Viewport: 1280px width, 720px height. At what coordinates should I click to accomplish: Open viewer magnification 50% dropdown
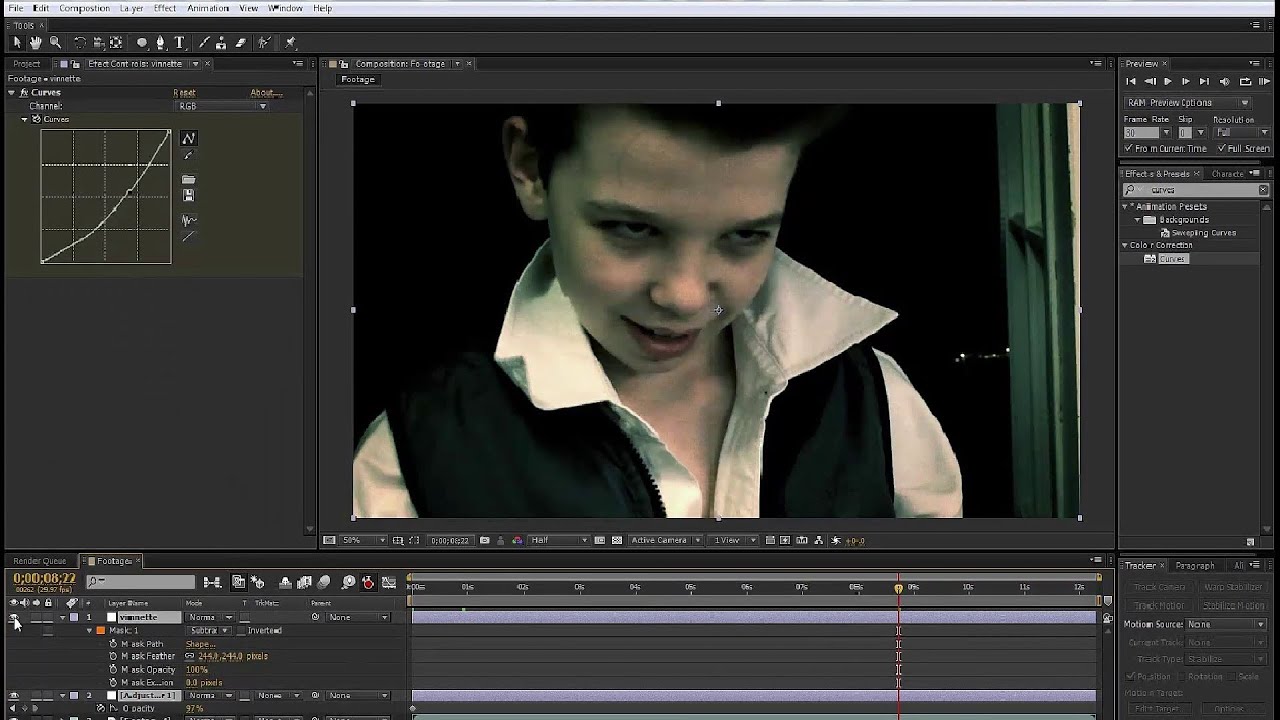363,540
